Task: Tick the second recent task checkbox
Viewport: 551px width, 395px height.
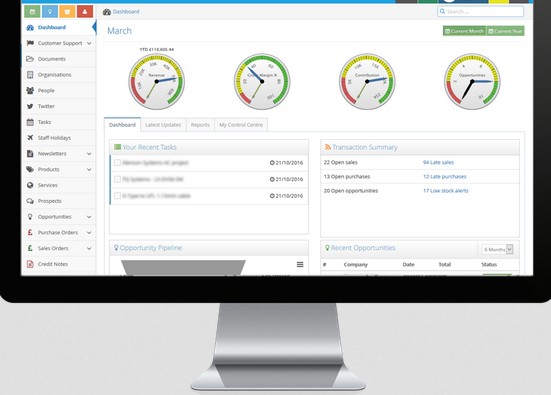Action: [x=117, y=179]
